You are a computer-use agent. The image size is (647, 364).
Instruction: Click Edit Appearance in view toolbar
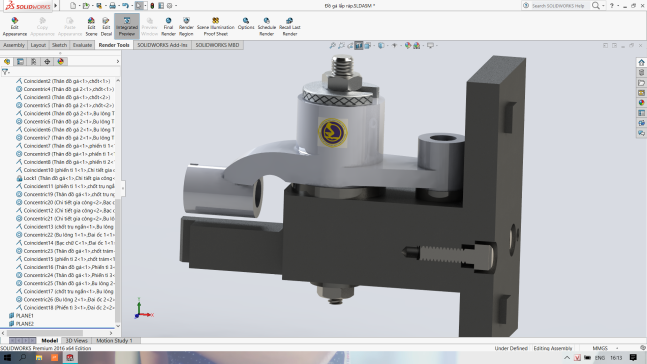pos(408,45)
